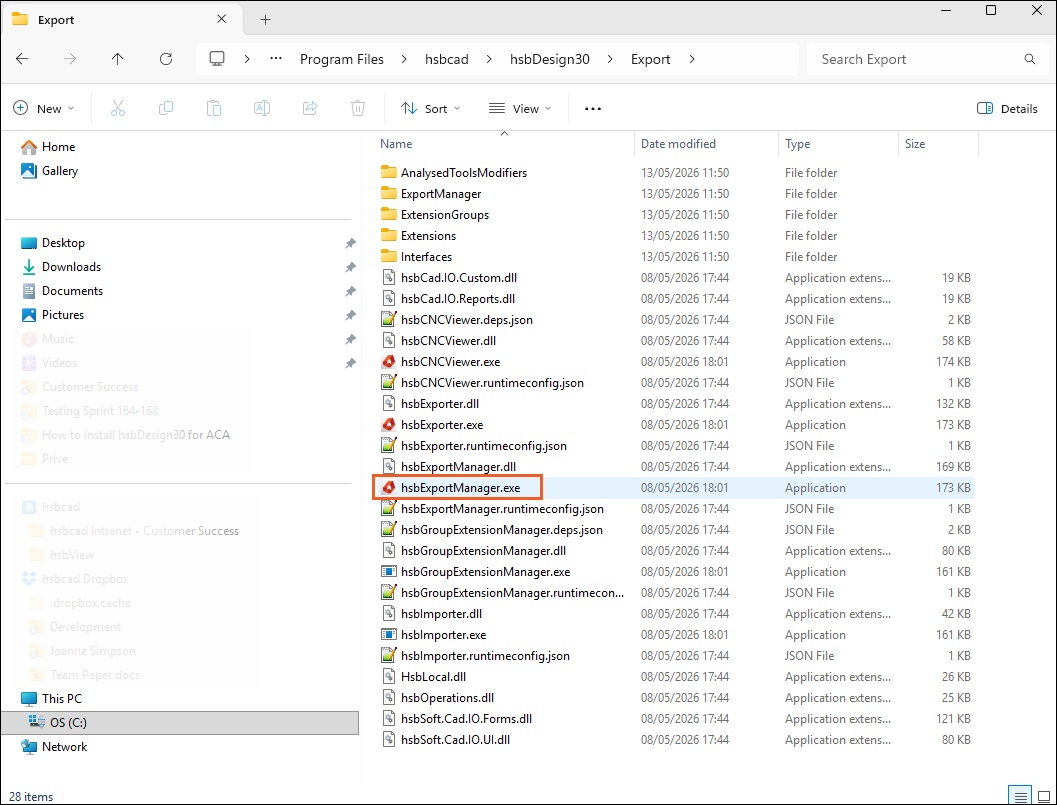Refresh the Export folder view
1057x805 pixels.
tap(166, 59)
